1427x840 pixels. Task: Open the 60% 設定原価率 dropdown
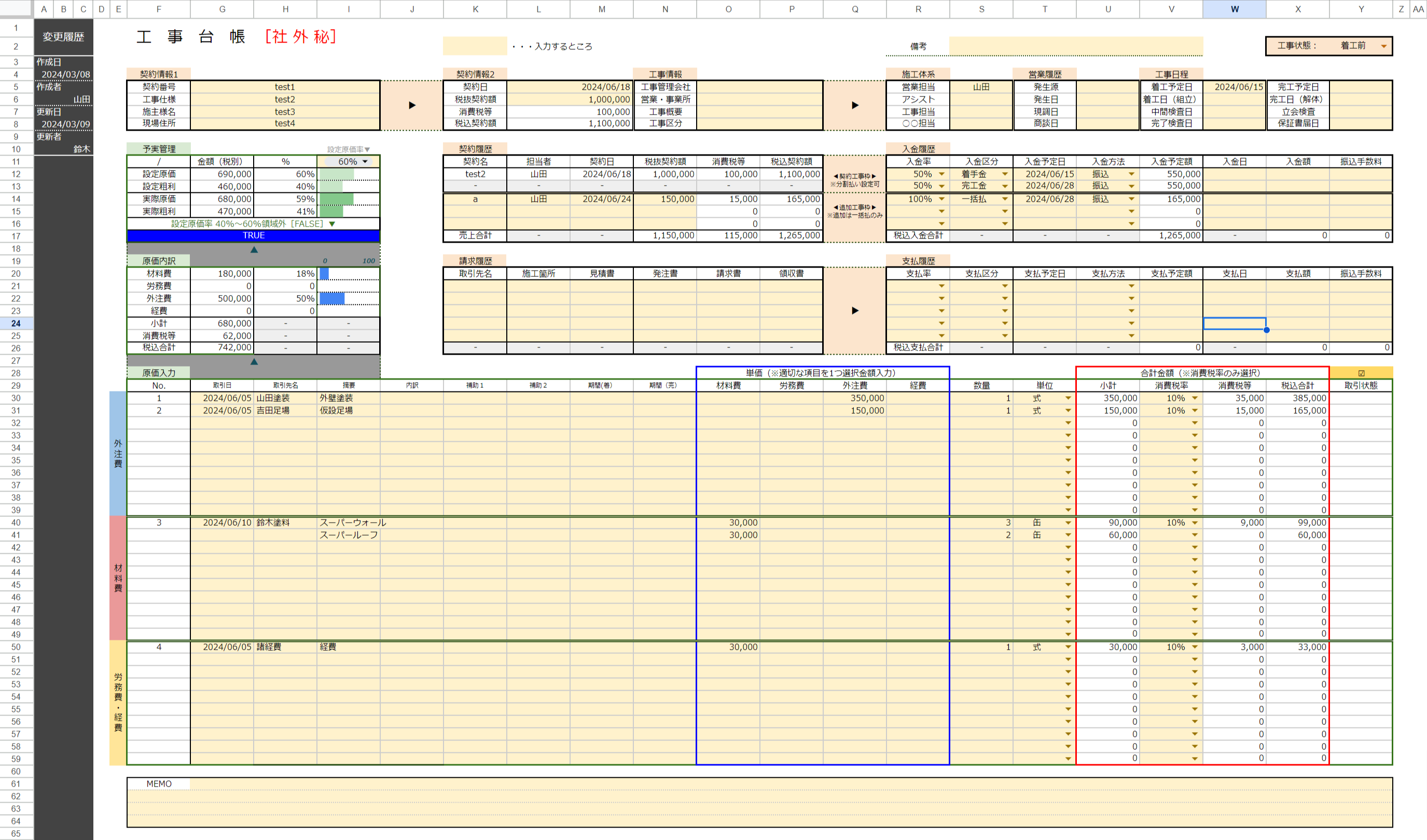click(x=365, y=161)
